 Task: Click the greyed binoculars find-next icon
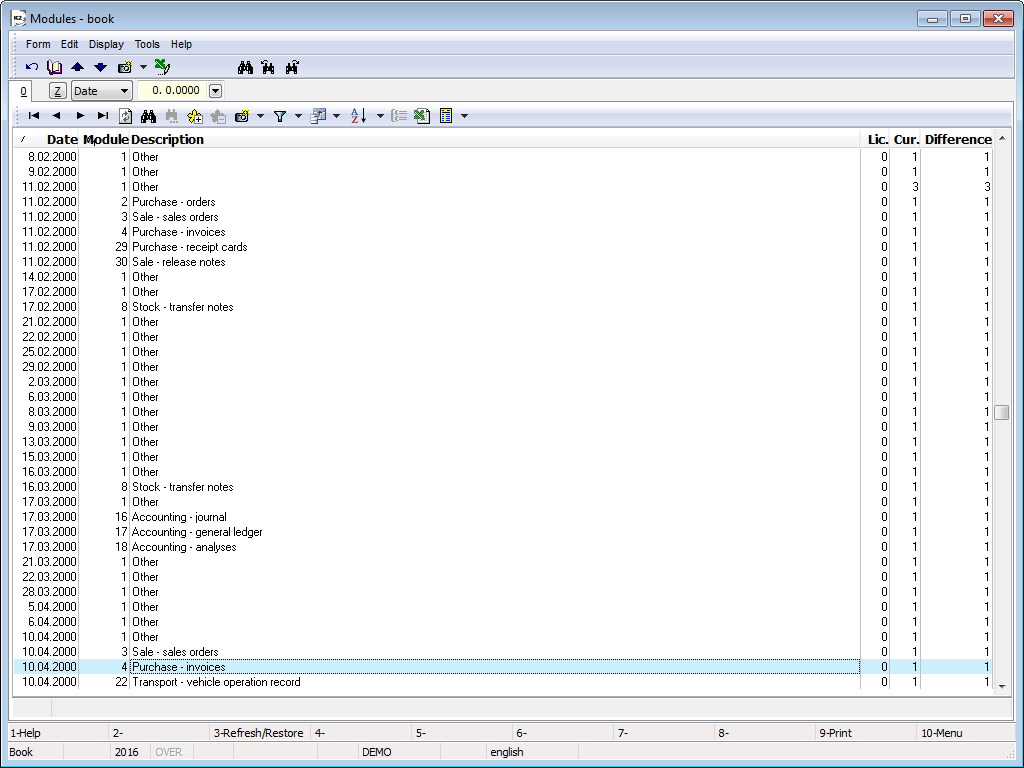[x=172, y=116]
